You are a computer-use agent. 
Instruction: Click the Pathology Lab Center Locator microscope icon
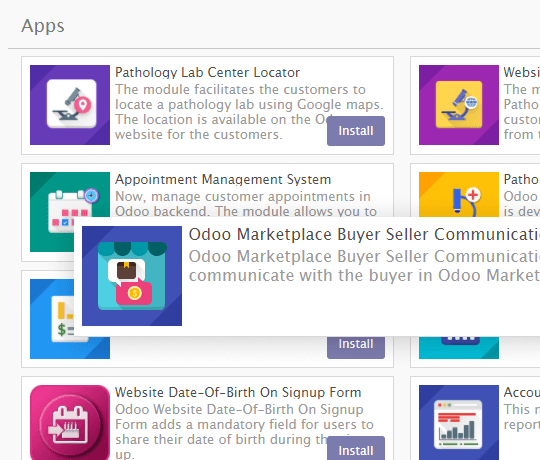(x=70, y=105)
